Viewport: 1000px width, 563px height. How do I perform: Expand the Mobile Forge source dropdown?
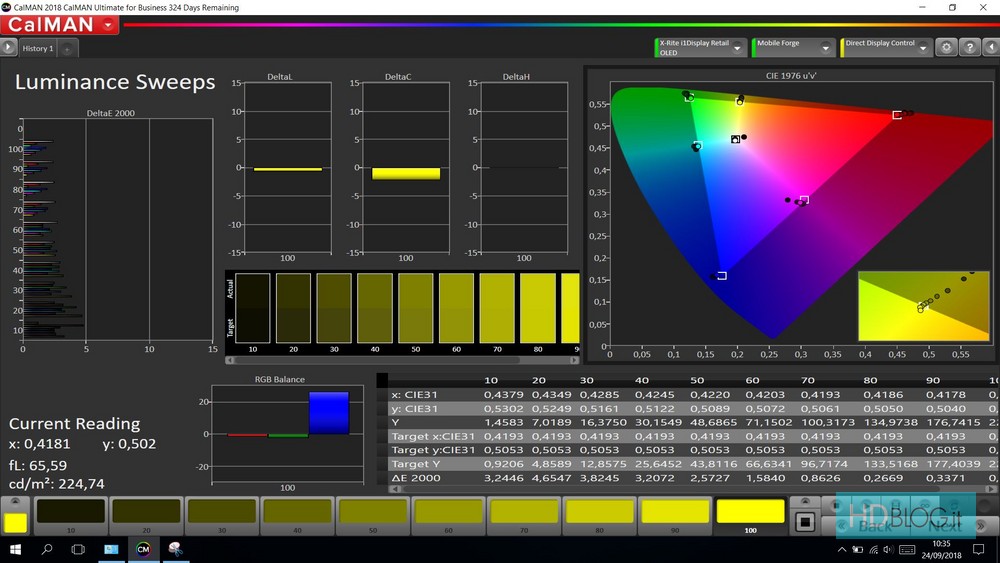[826, 47]
